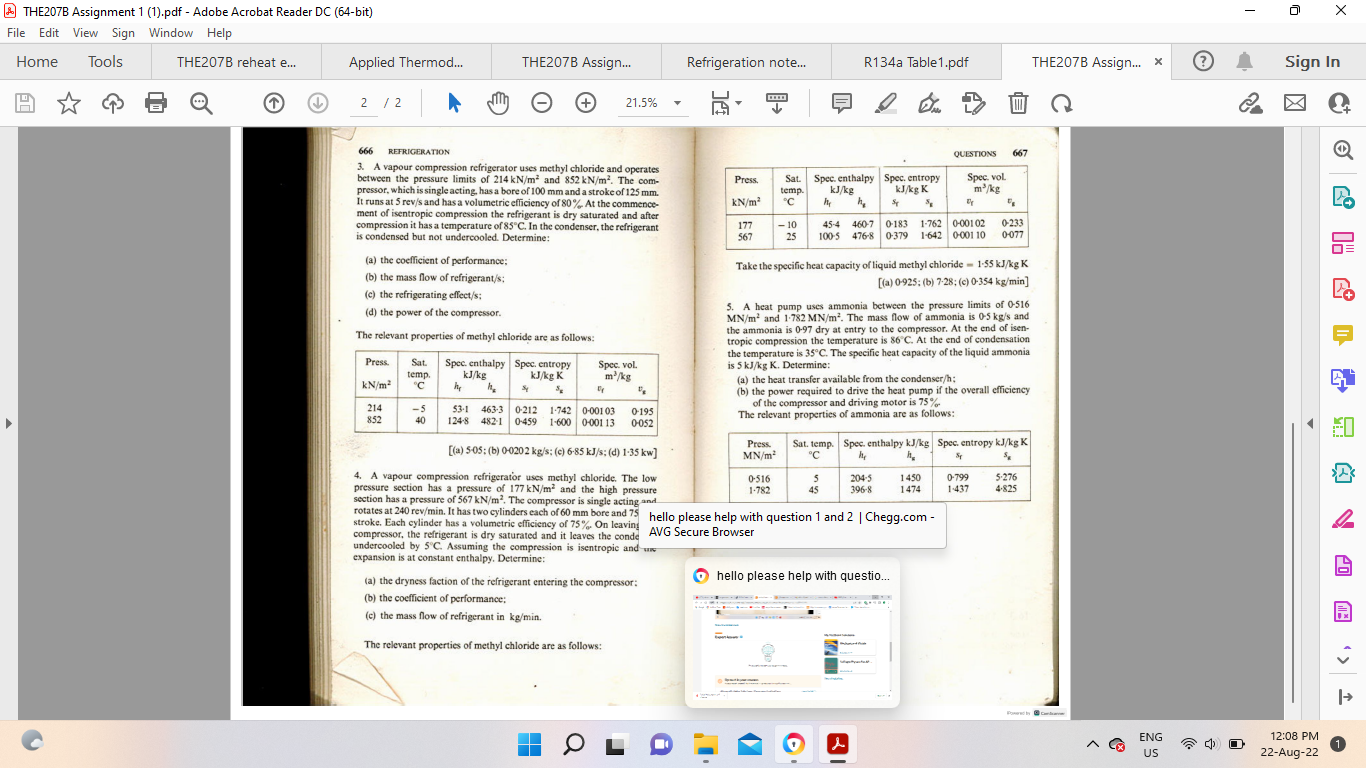Open the Help question mark
The image size is (1366, 768).
(x=1202, y=61)
